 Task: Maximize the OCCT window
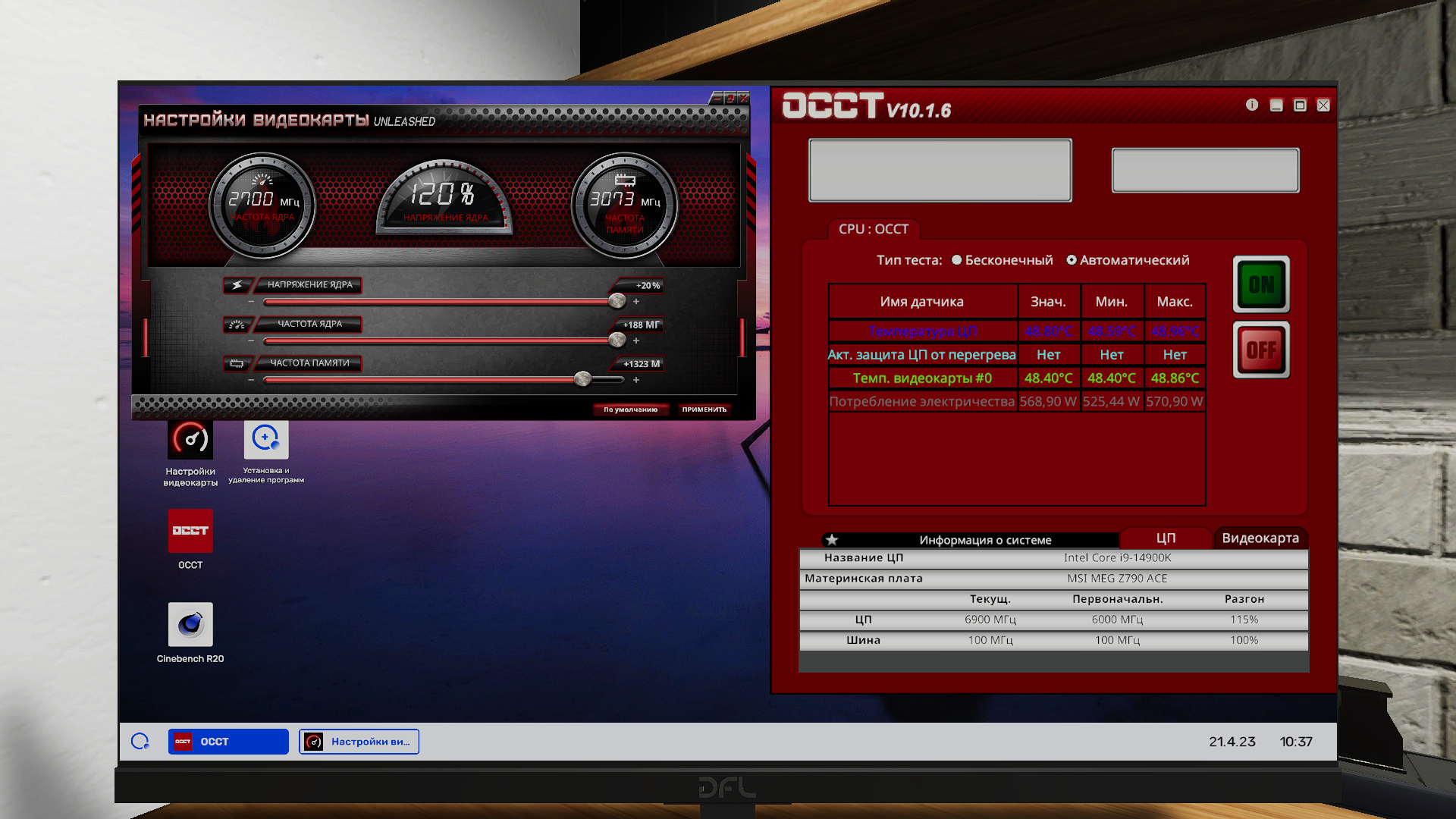[1300, 105]
